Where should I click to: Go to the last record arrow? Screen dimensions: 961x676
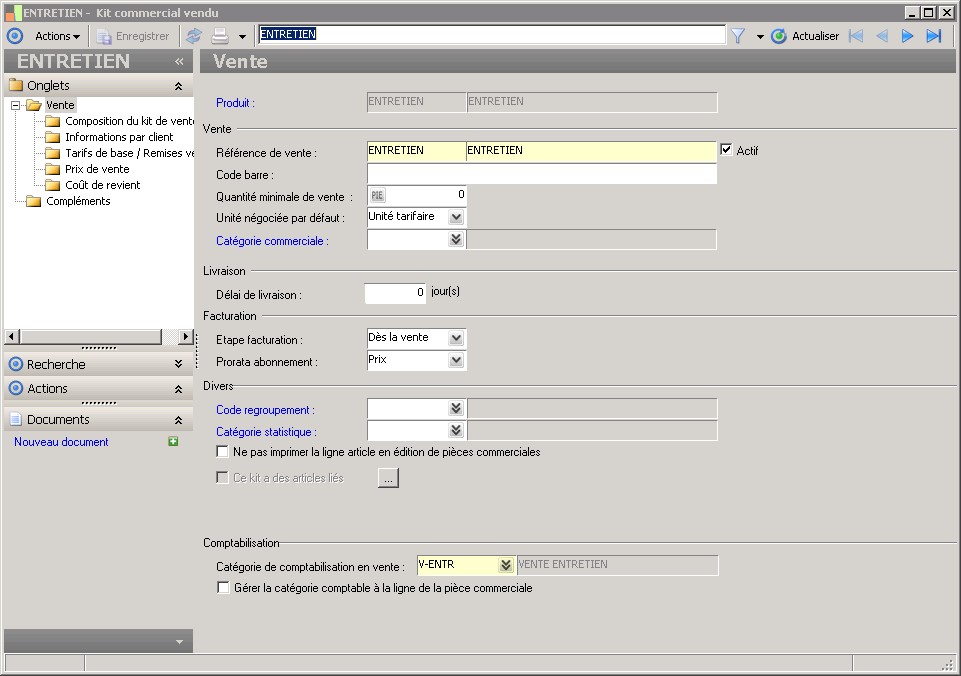(933, 36)
